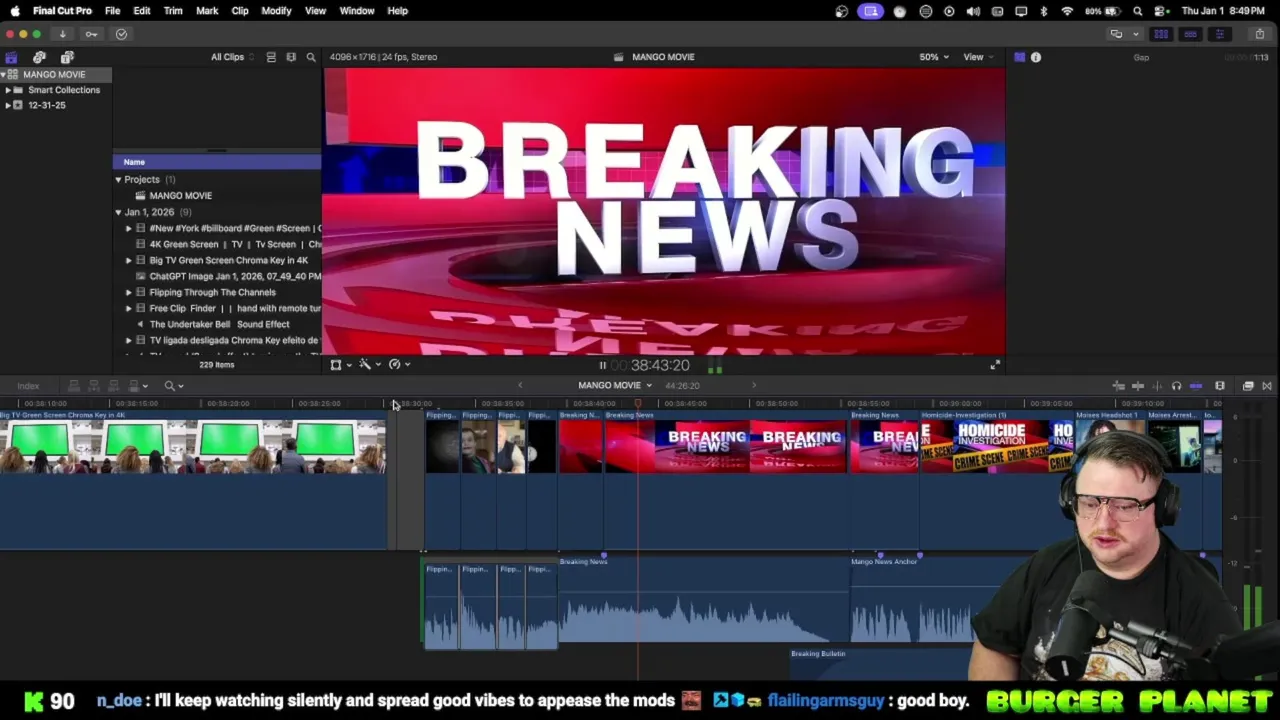Show the Transitions browser icon

coord(1267,386)
